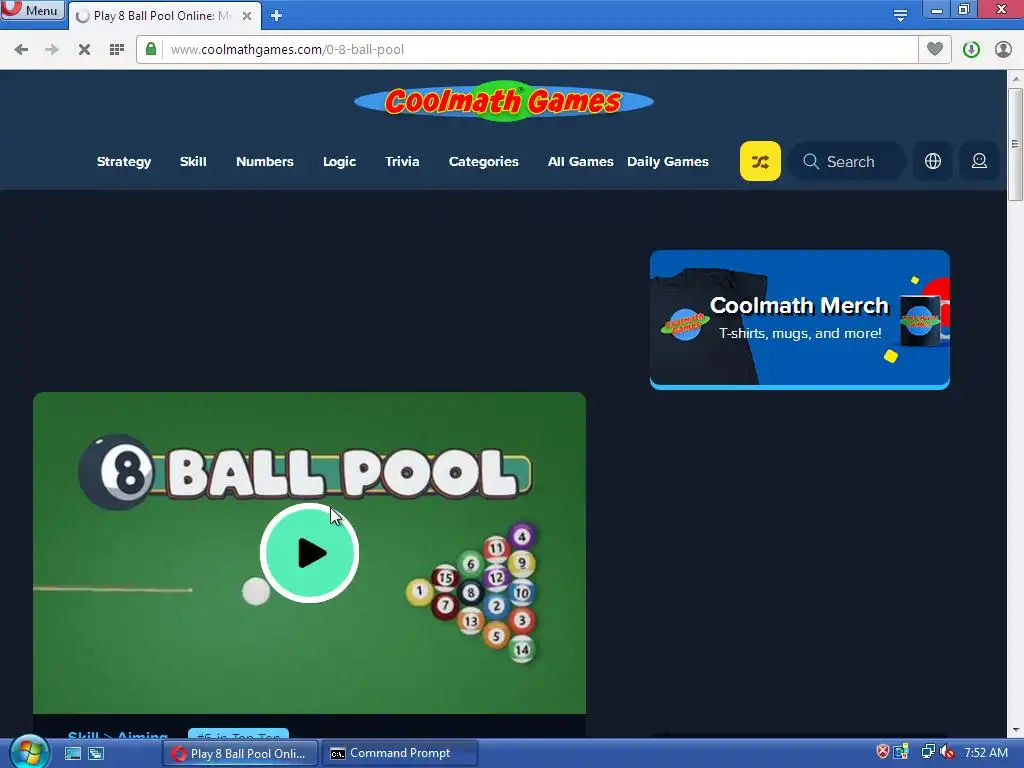Click the yellow random game shuffle button
This screenshot has height=768, width=1024.
760,161
